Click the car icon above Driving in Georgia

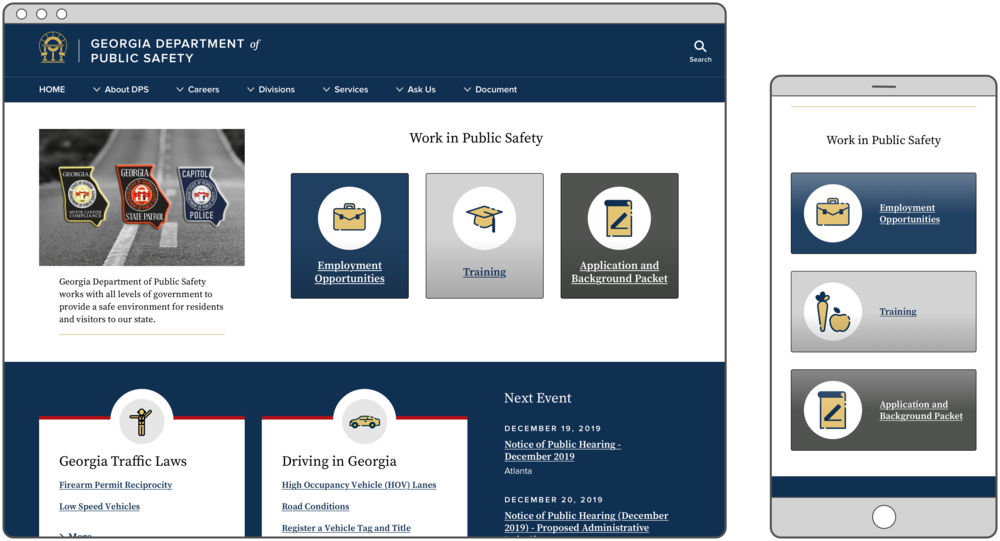[364, 421]
